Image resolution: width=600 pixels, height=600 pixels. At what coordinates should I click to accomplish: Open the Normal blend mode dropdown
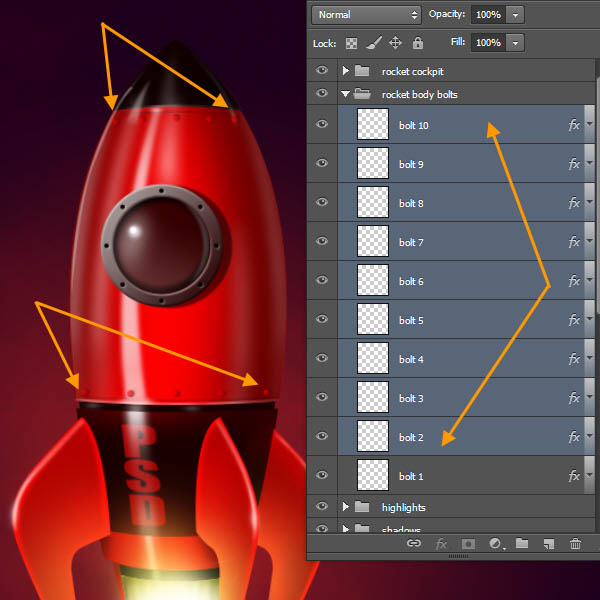[x=366, y=15]
